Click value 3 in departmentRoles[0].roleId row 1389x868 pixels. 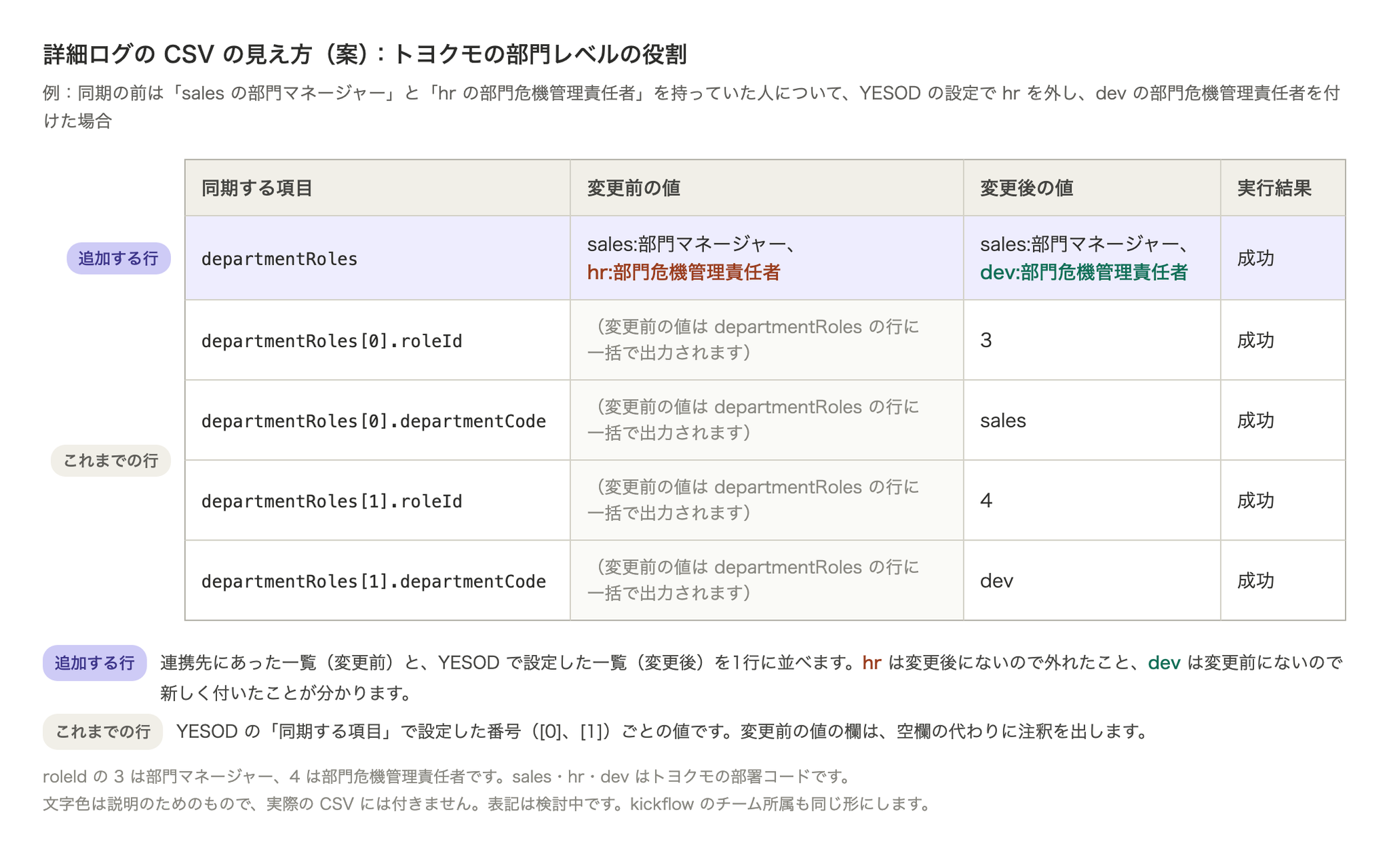(986, 340)
